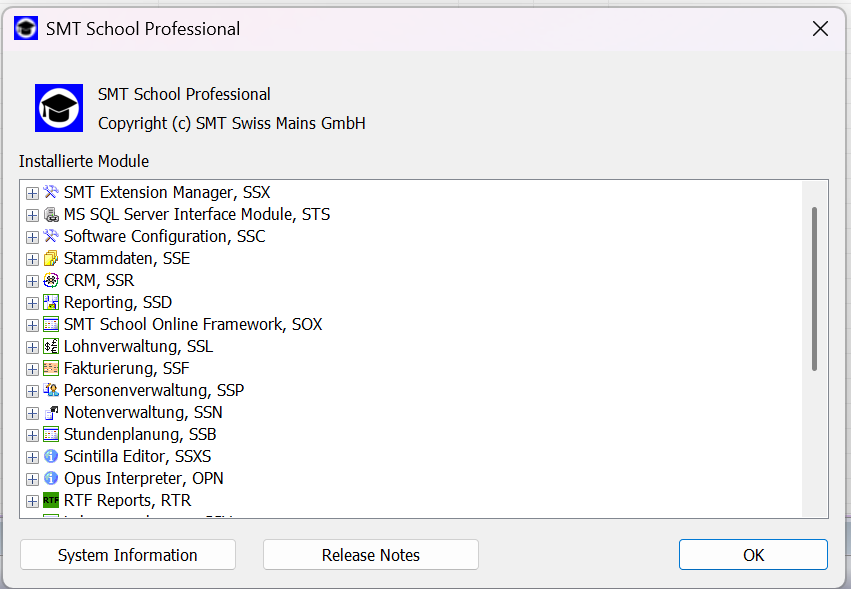The image size is (851, 589).
Task: Select 'MS SQL Server Interface Module, STS'
Action: coord(197,214)
